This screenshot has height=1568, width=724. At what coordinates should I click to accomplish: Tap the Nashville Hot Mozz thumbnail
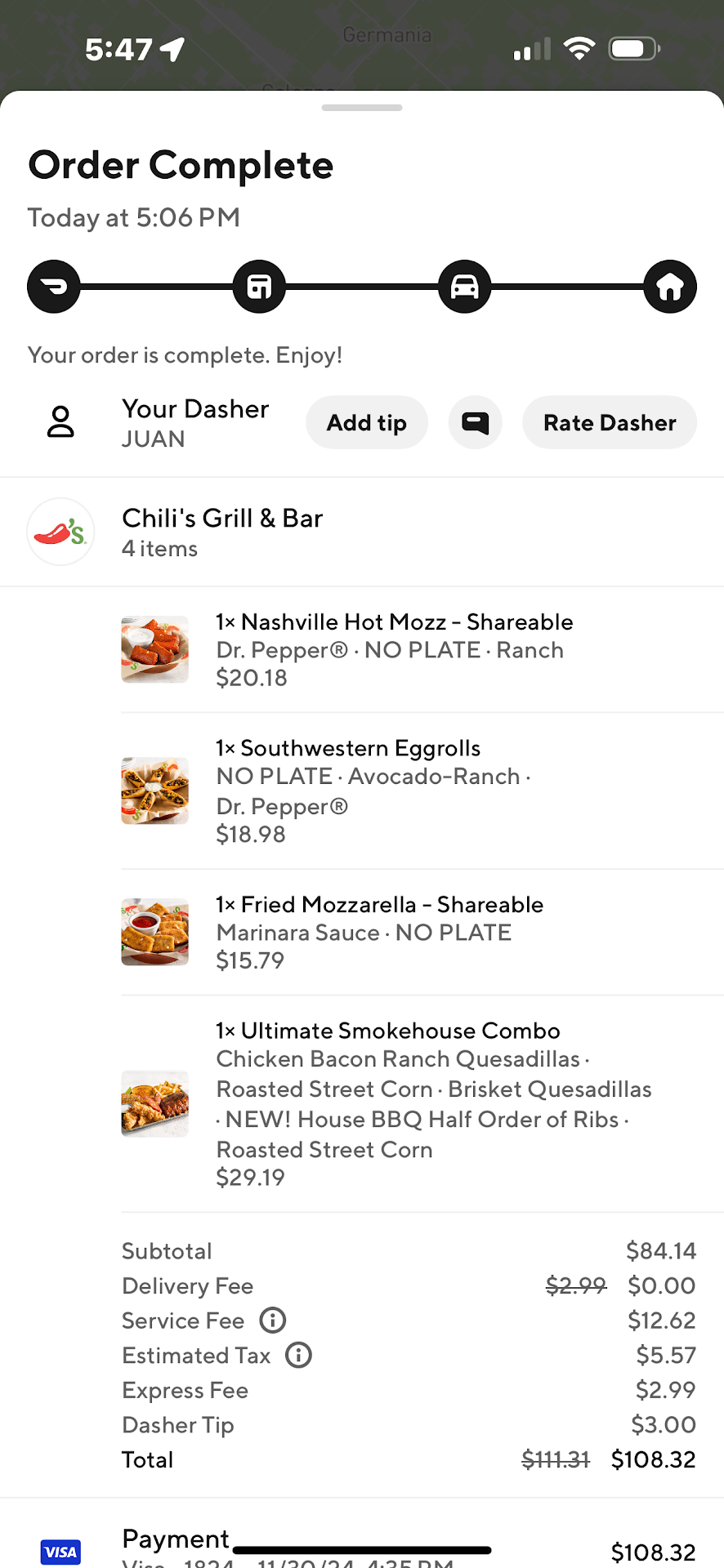point(155,649)
